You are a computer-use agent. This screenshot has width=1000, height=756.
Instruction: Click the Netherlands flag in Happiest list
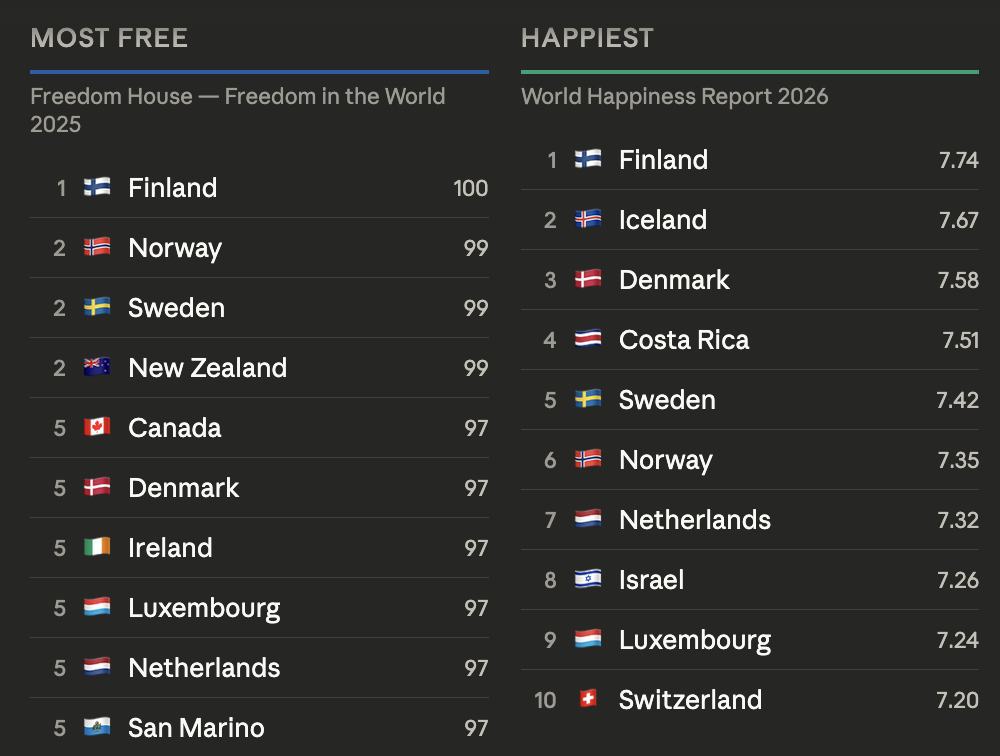click(x=588, y=519)
